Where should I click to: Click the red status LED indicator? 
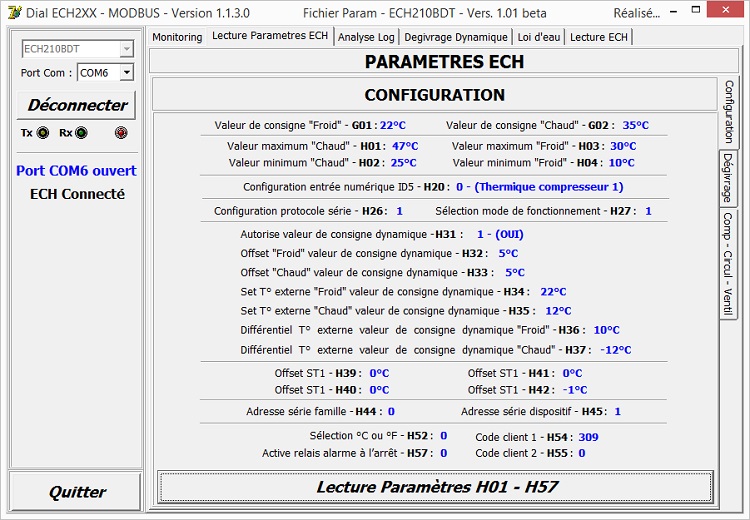click(x=121, y=132)
